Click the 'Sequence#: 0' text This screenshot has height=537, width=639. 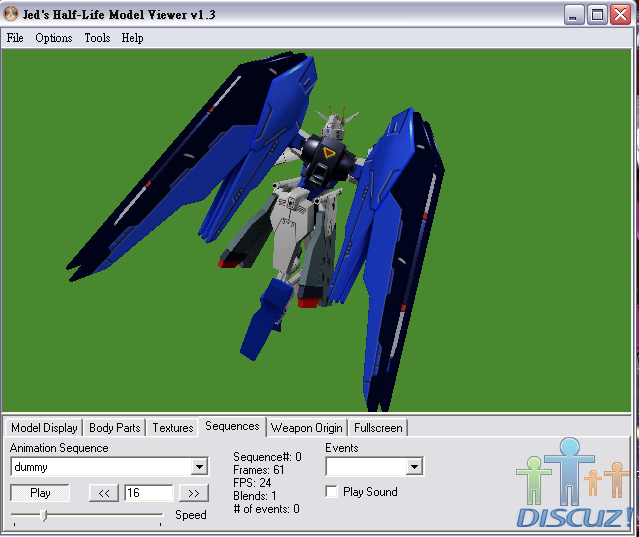tap(267, 457)
